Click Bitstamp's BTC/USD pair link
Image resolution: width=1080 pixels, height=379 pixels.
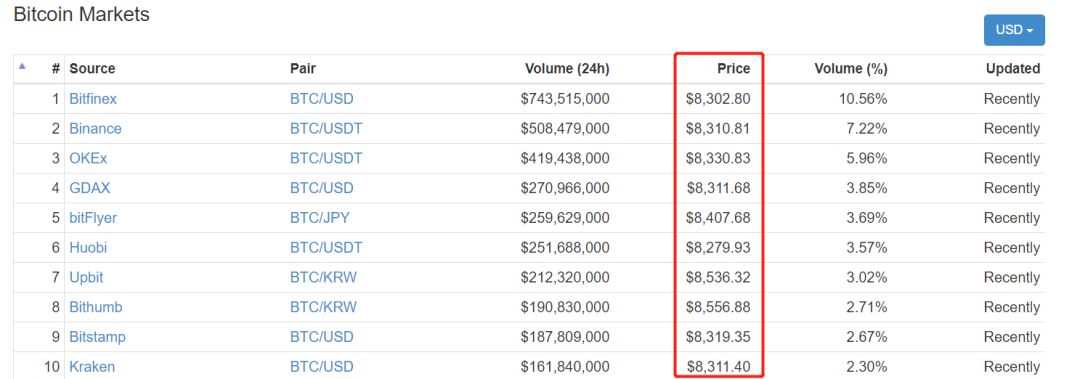click(x=322, y=336)
